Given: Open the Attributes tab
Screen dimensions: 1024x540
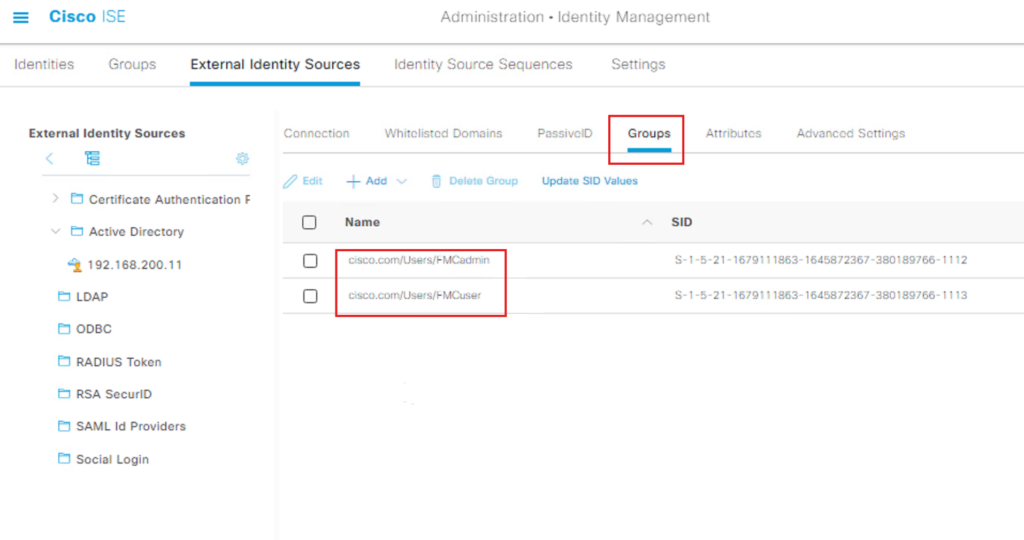Looking at the screenshot, I should coord(733,133).
